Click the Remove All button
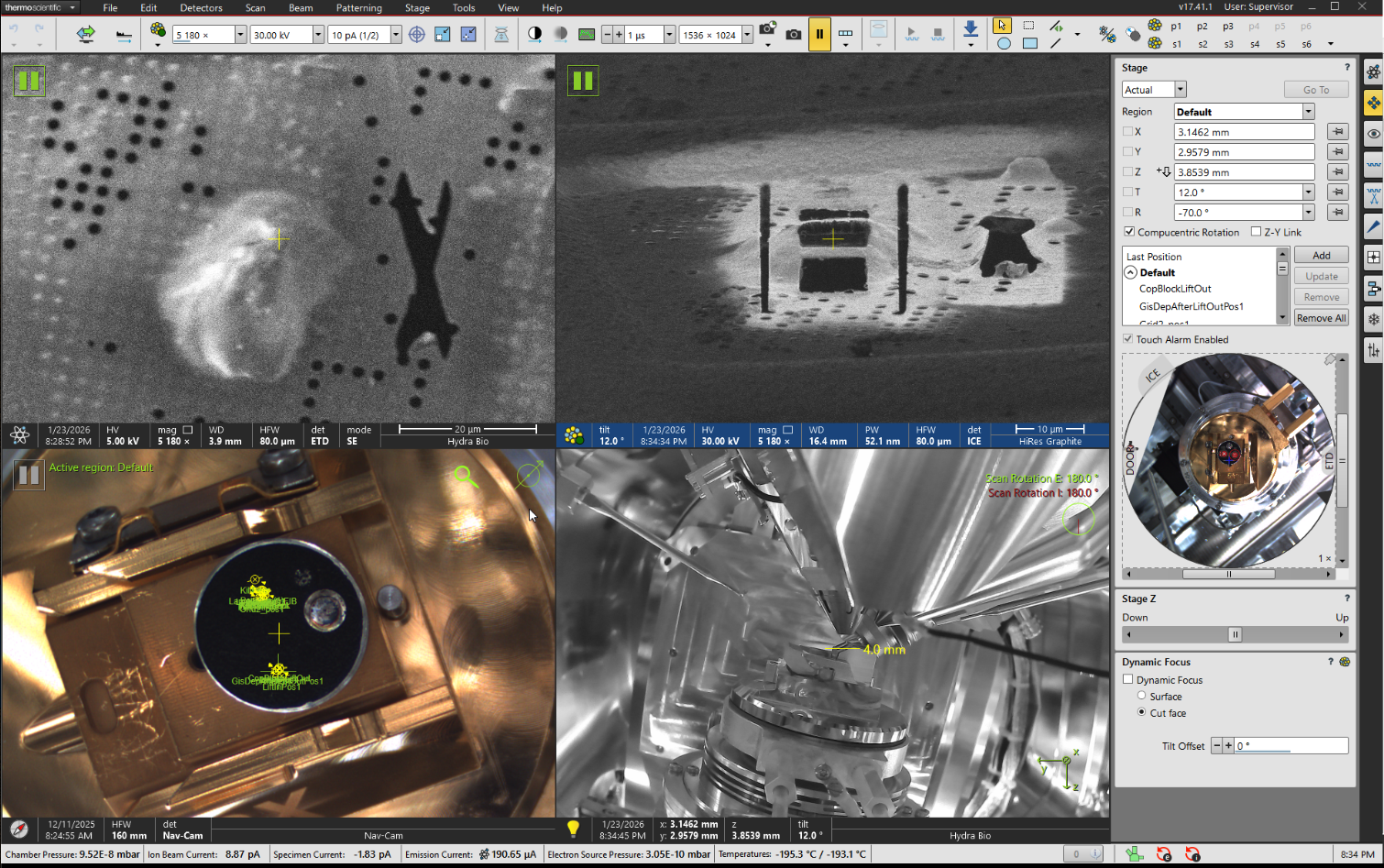Image resolution: width=1384 pixels, height=868 pixels. pos(1321,318)
